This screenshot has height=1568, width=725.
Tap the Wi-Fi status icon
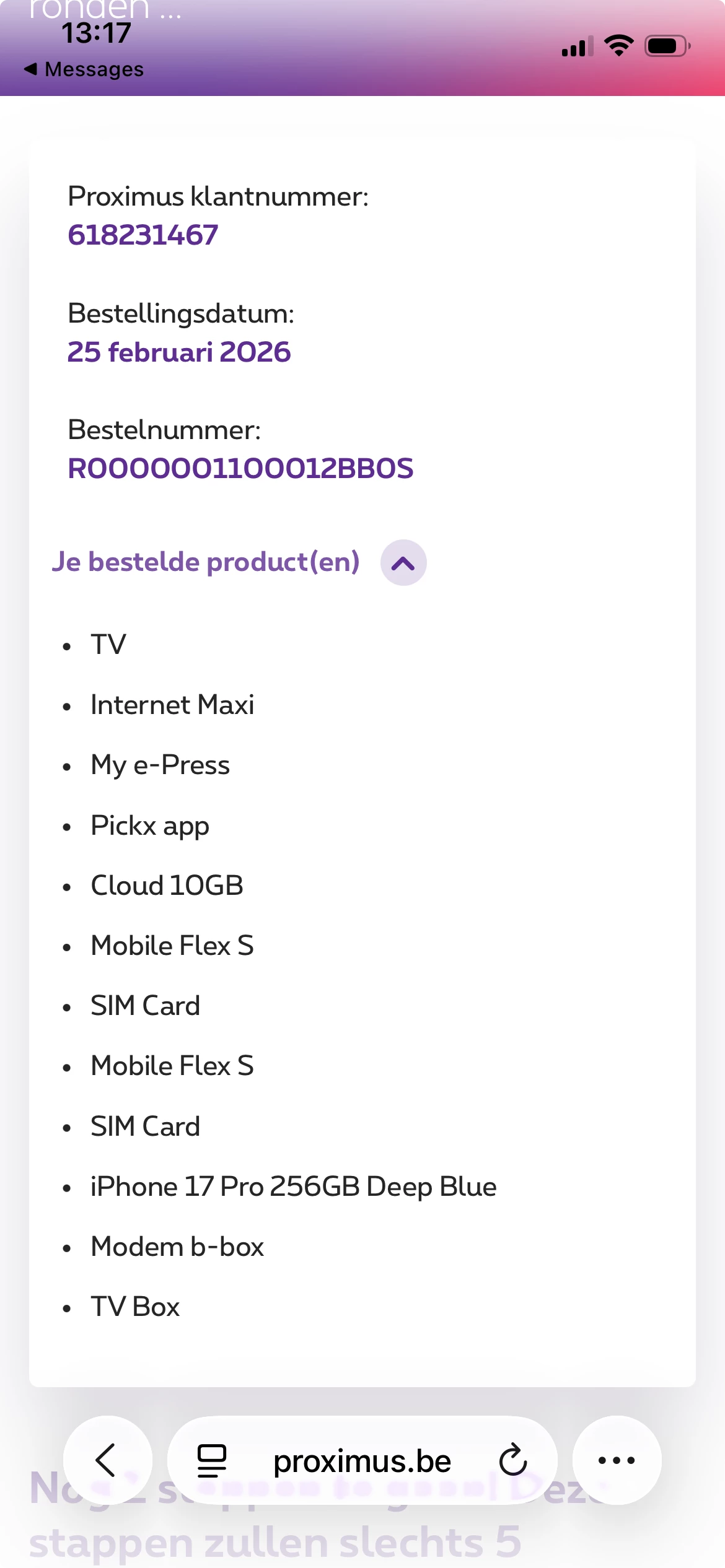pos(618,46)
